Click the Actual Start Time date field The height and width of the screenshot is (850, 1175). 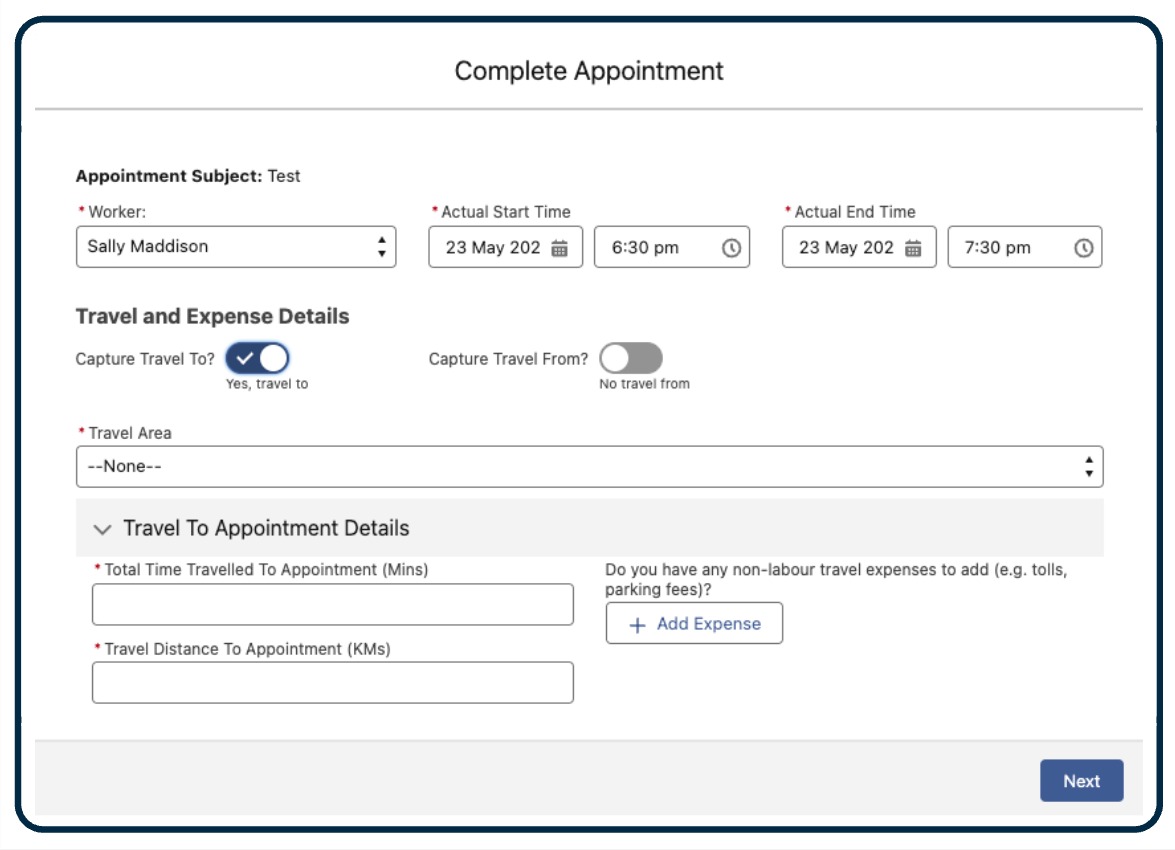pyautogui.click(x=494, y=248)
